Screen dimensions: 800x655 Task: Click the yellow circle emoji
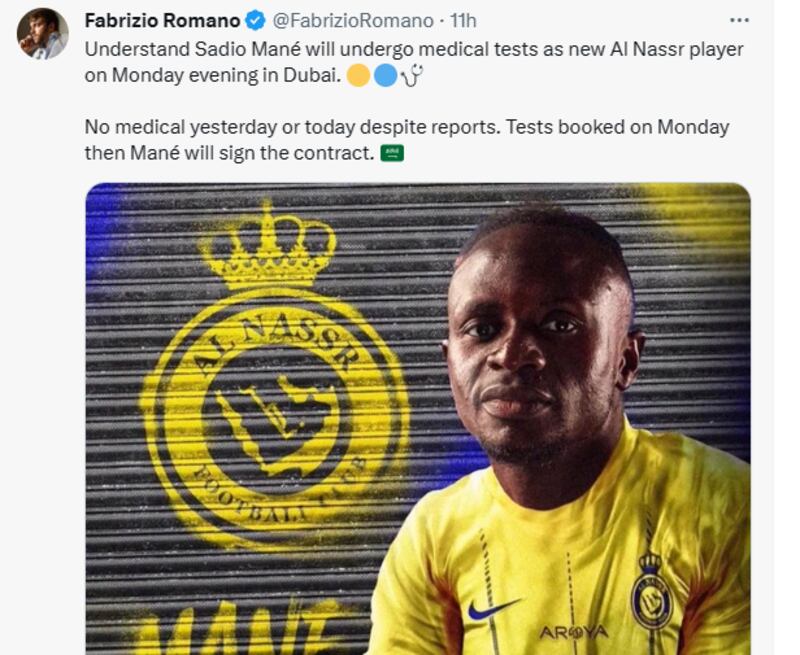coord(359,75)
